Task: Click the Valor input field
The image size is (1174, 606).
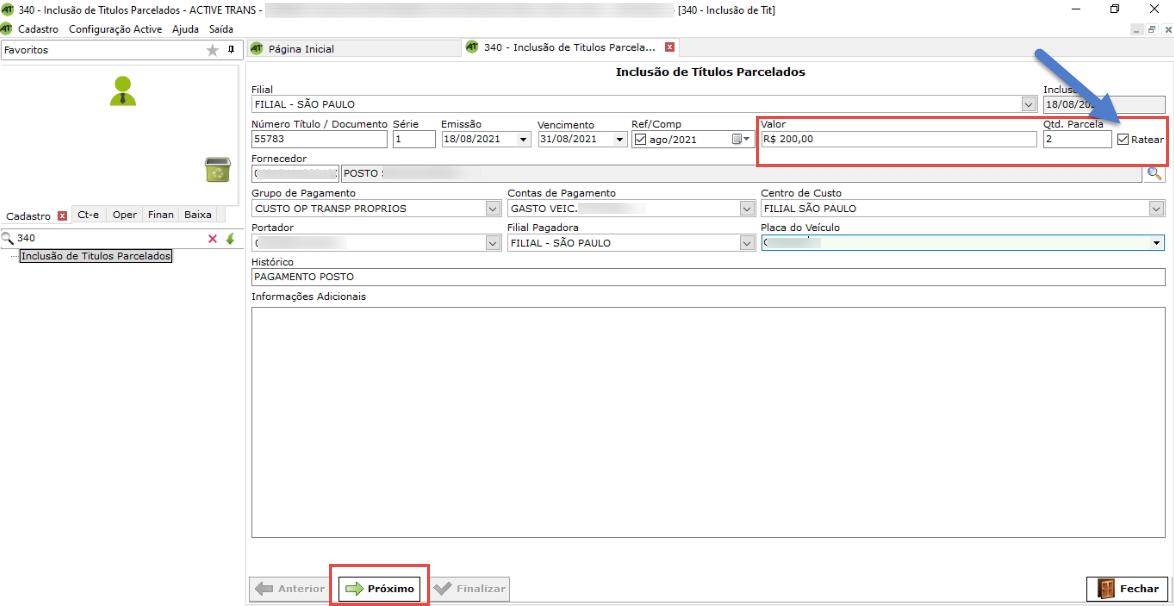Action: (897, 139)
